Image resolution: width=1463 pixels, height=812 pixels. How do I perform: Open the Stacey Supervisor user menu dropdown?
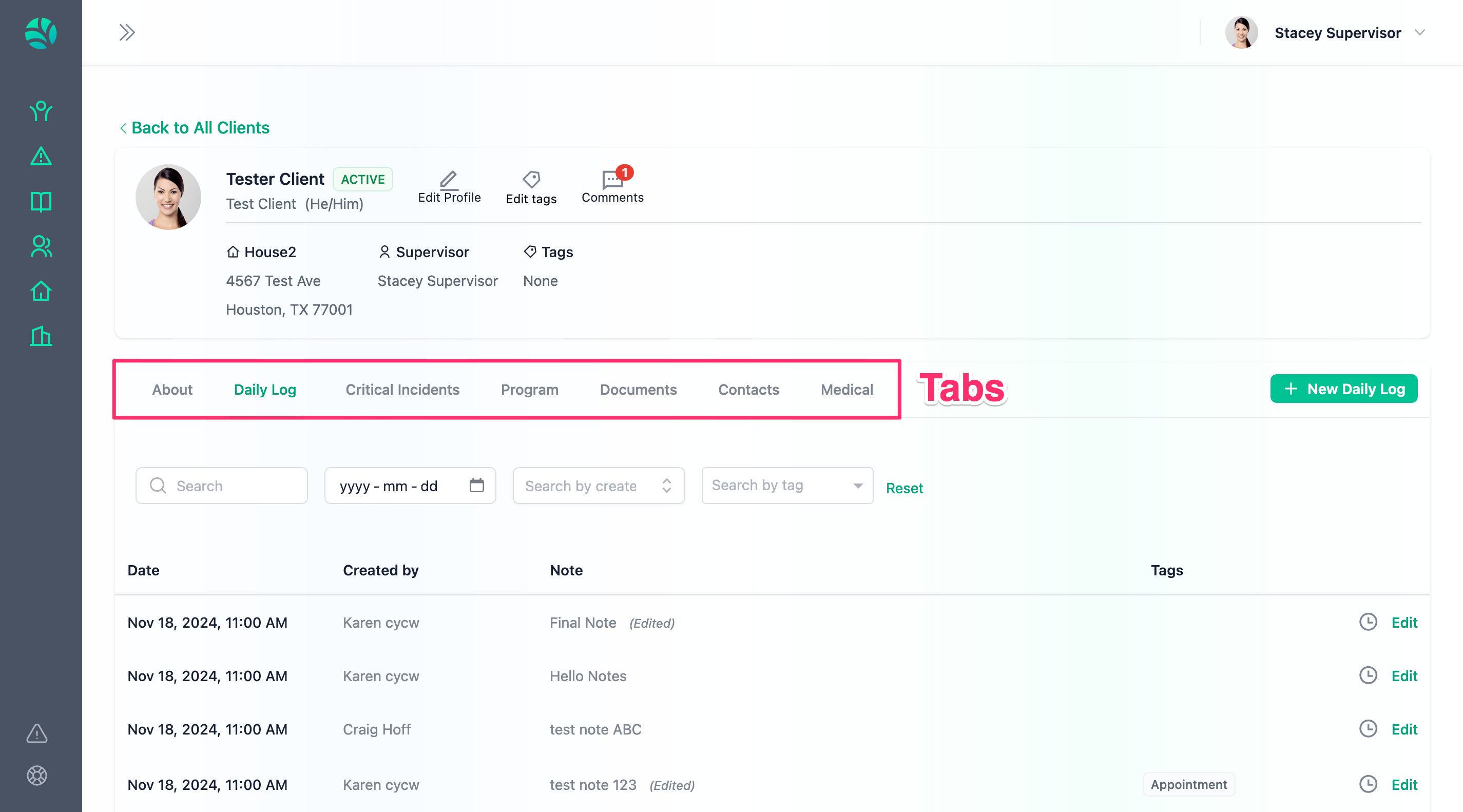click(1419, 32)
